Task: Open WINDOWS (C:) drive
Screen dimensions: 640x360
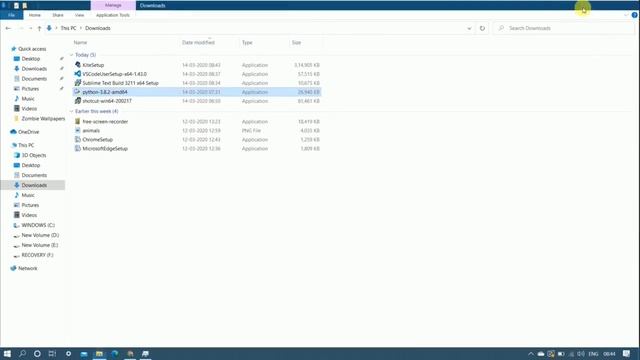Action: pyautogui.click(x=38, y=225)
